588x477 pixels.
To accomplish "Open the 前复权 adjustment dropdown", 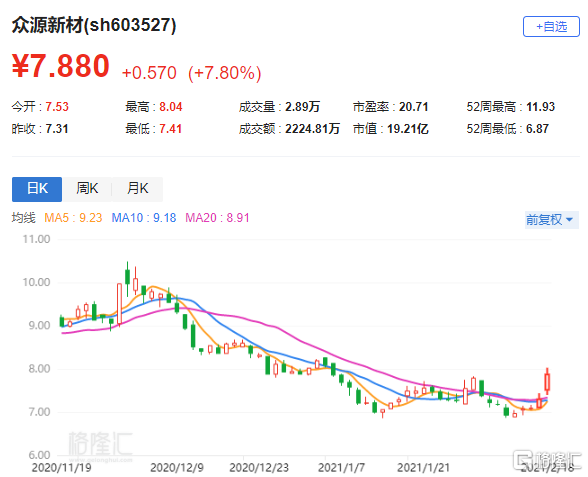I will click(551, 219).
